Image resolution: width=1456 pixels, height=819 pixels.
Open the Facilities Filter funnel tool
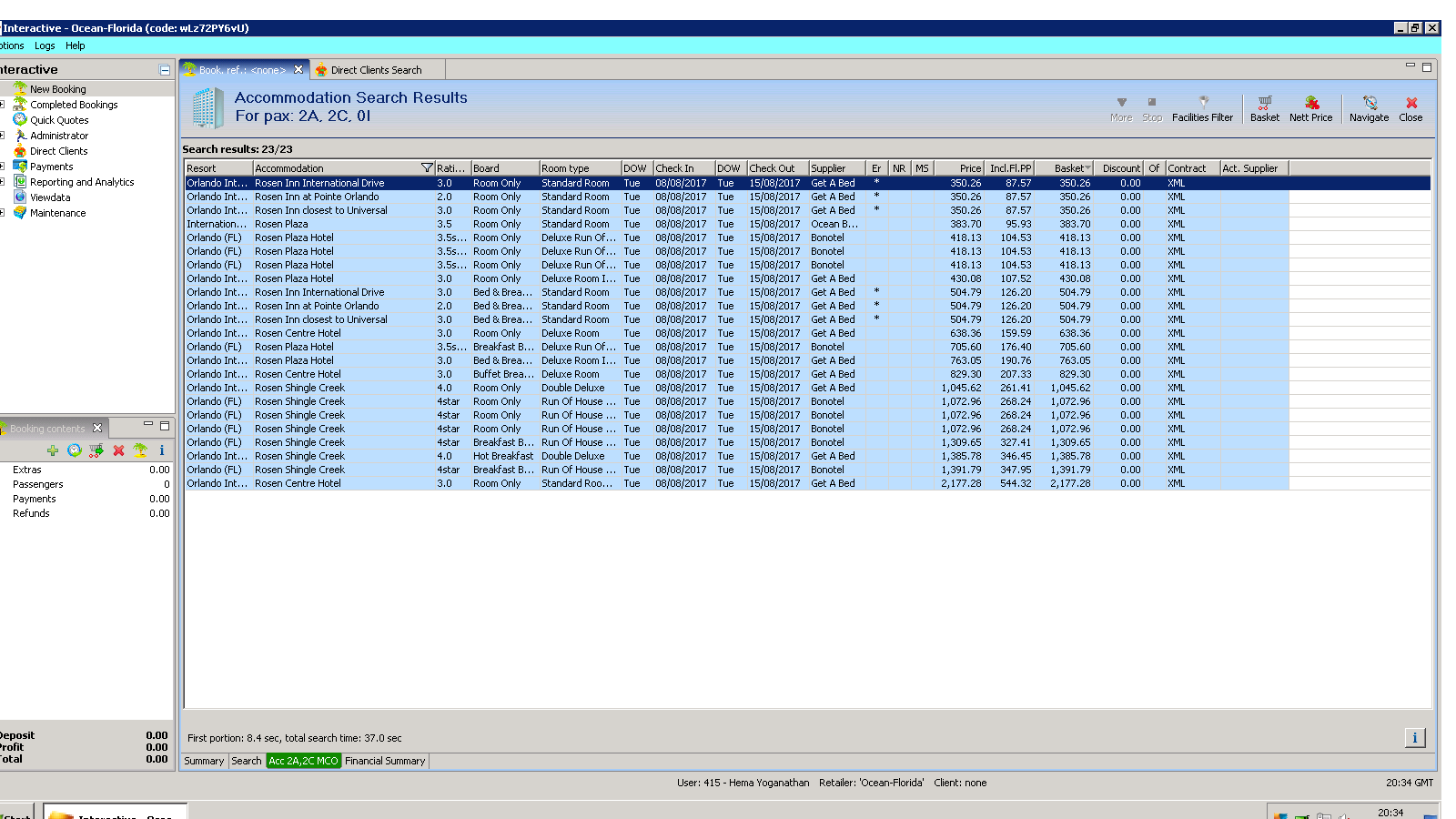click(1202, 109)
